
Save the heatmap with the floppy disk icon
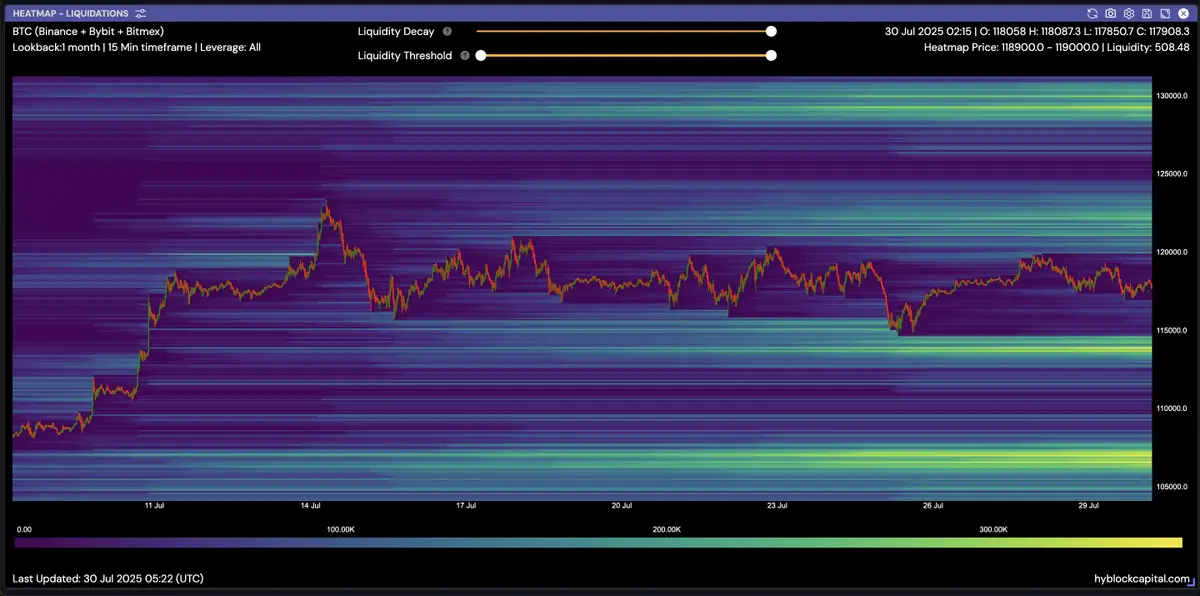1146,13
